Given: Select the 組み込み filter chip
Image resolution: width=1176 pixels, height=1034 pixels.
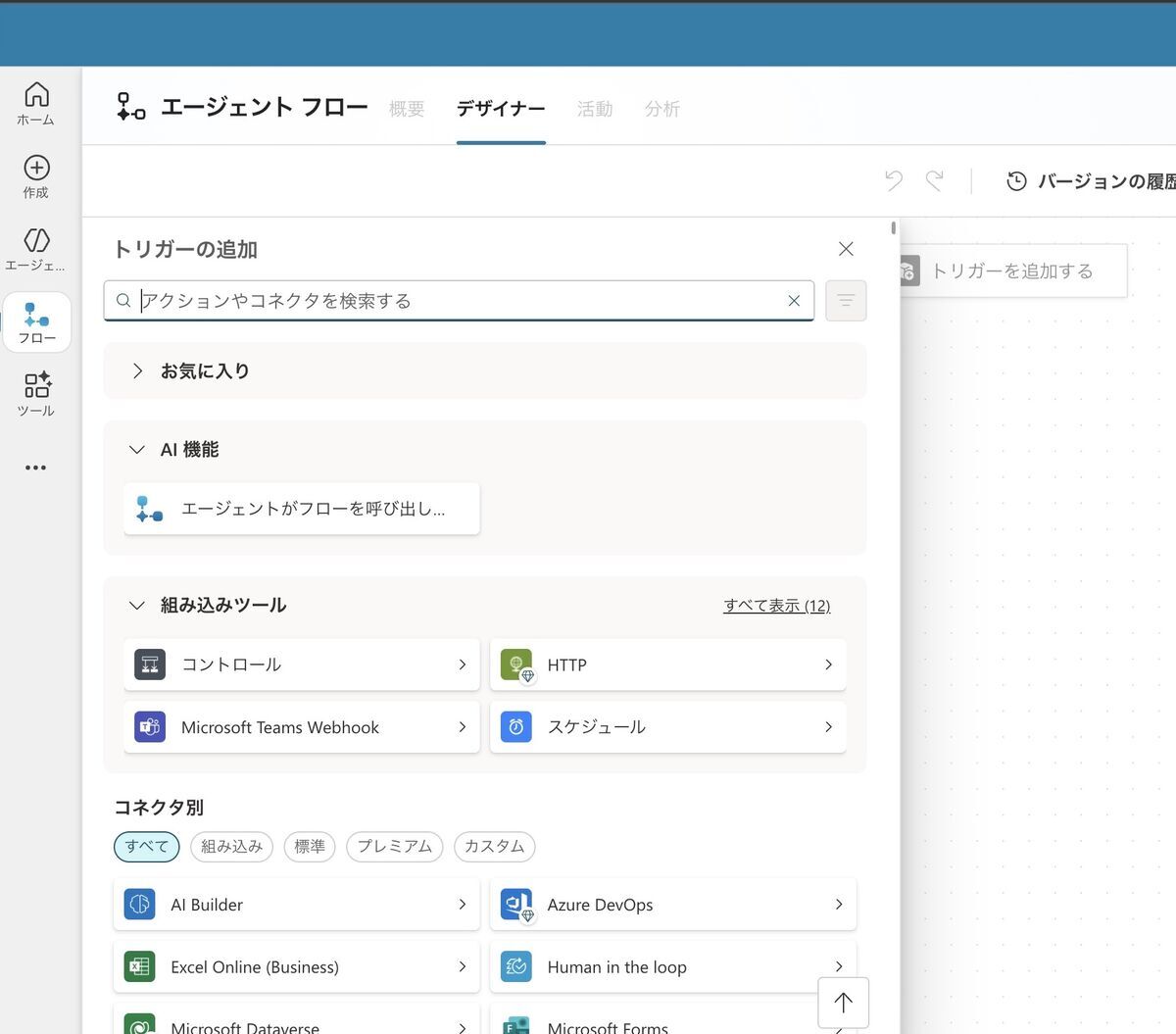Looking at the screenshot, I should point(231,847).
